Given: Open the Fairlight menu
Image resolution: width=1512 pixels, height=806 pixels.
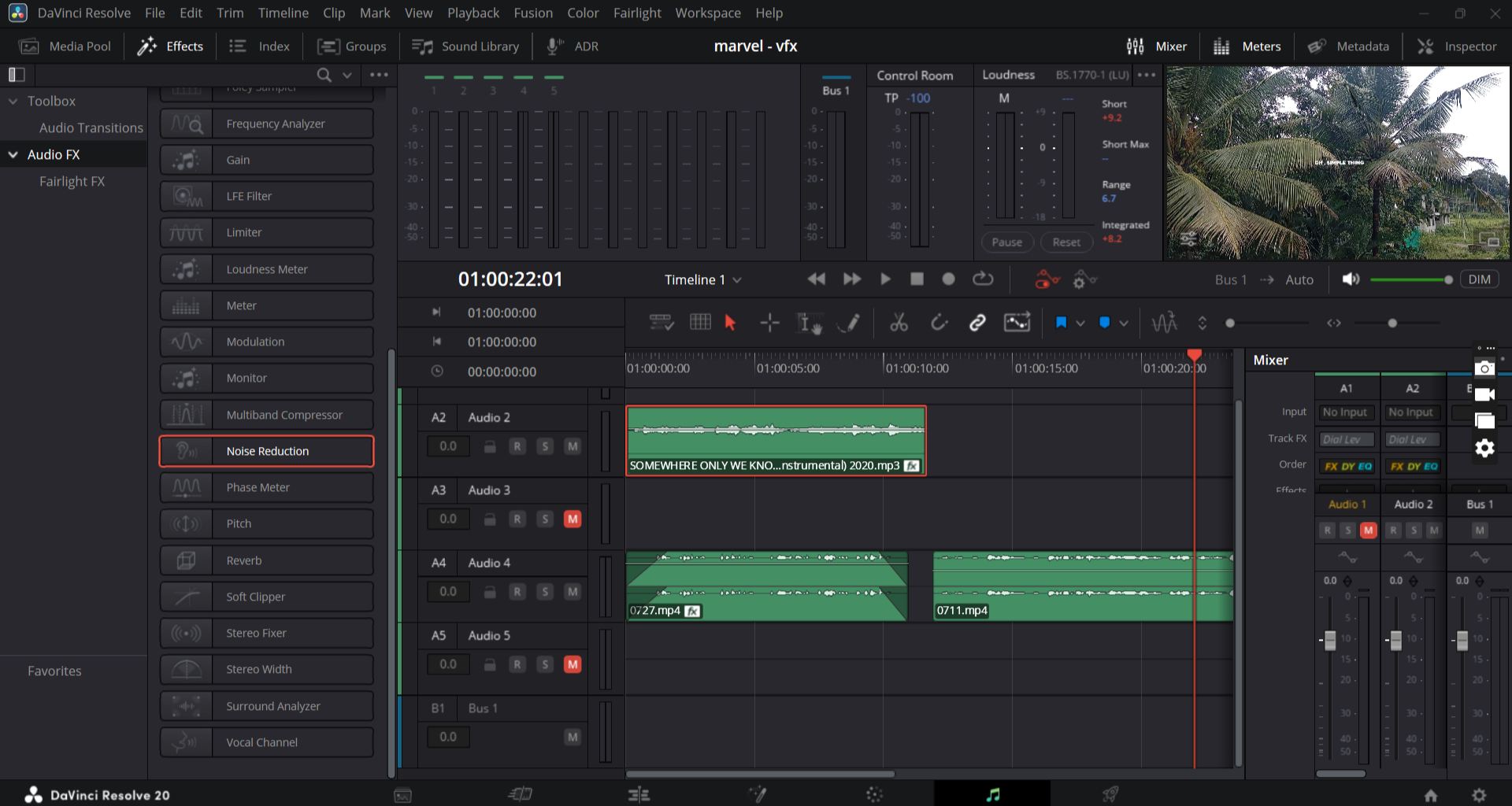Looking at the screenshot, I should tap(637, 13).
